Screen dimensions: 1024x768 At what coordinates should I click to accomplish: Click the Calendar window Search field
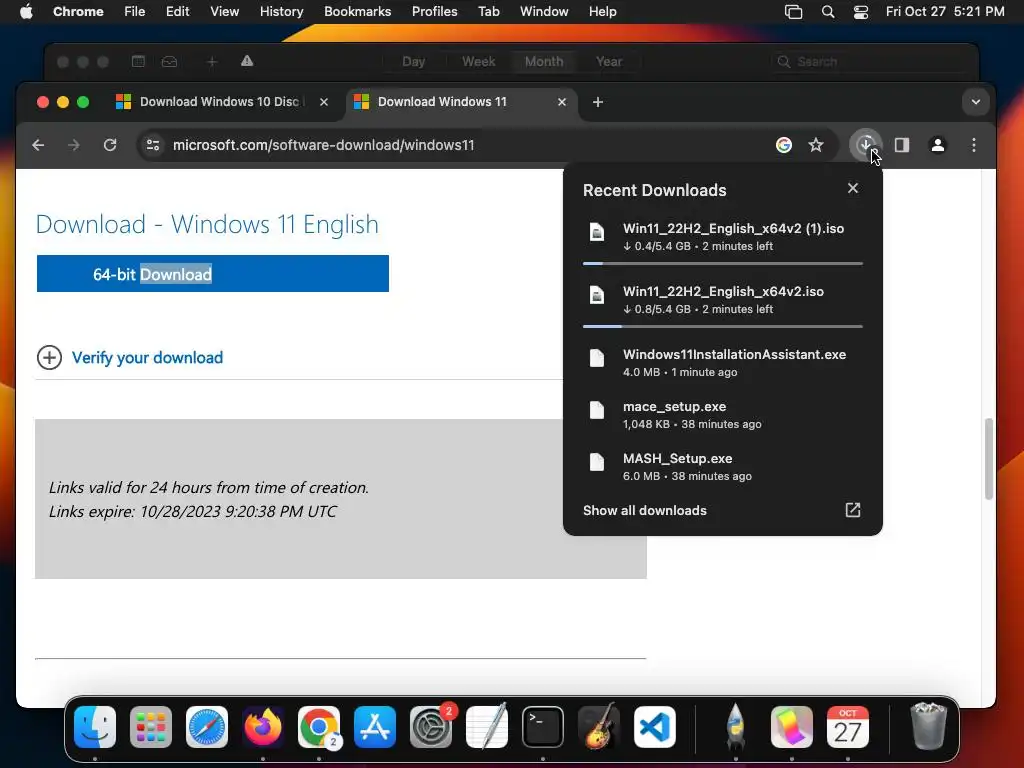point(869,61)
